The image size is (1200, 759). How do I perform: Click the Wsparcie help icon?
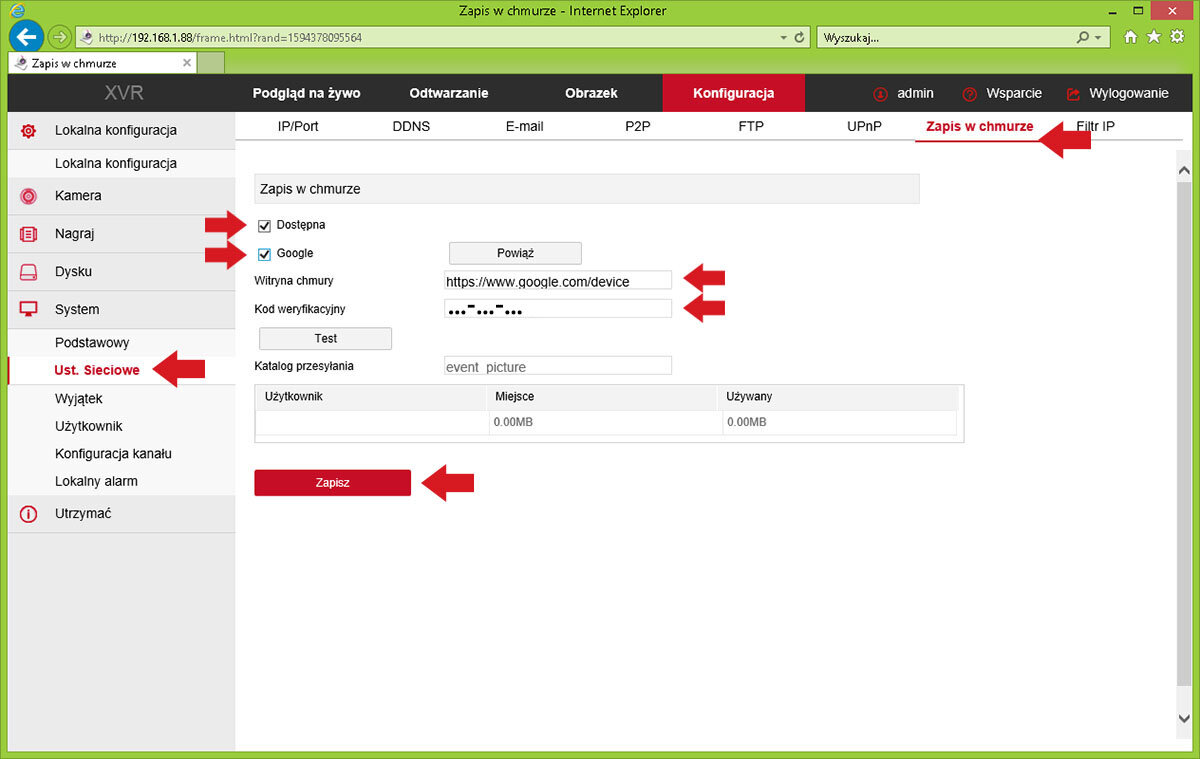point(969,94)
